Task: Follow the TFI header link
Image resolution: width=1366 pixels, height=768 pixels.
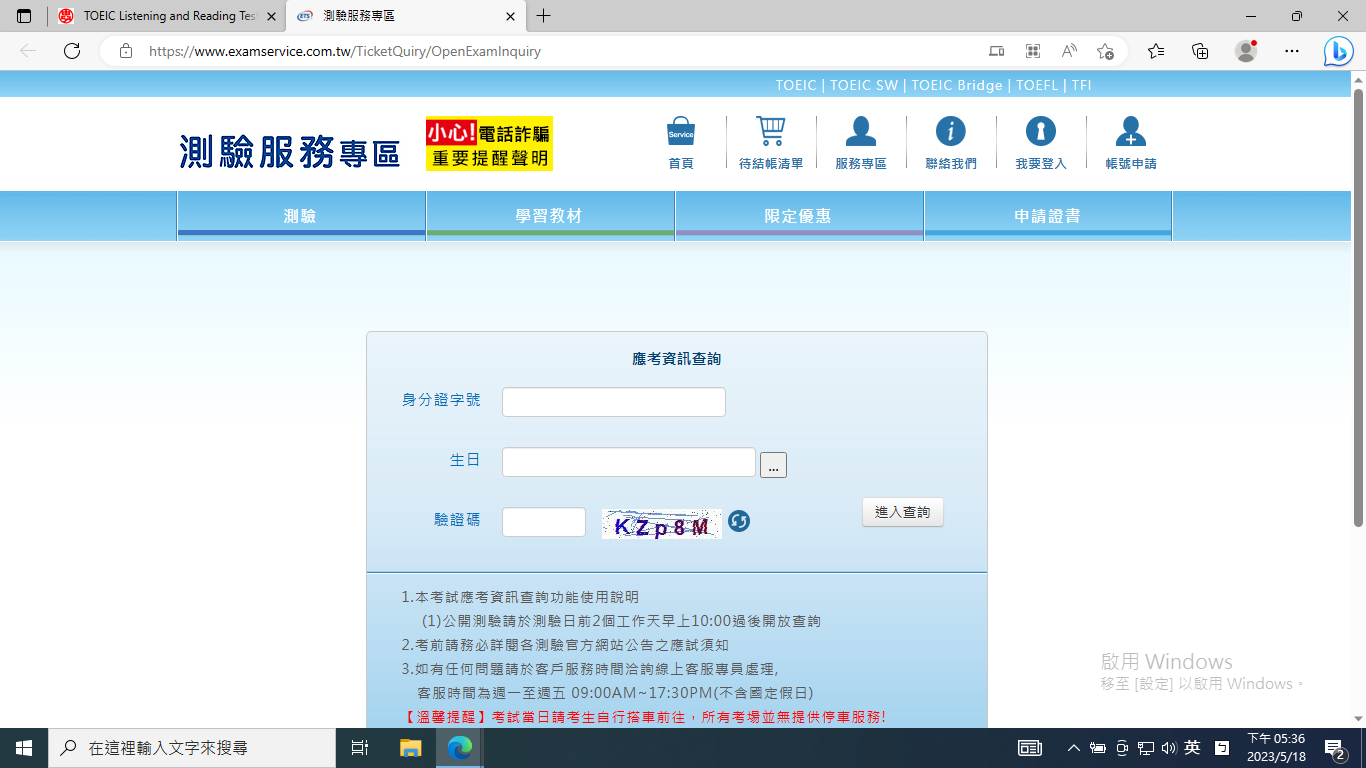Action: [1081, 85]
